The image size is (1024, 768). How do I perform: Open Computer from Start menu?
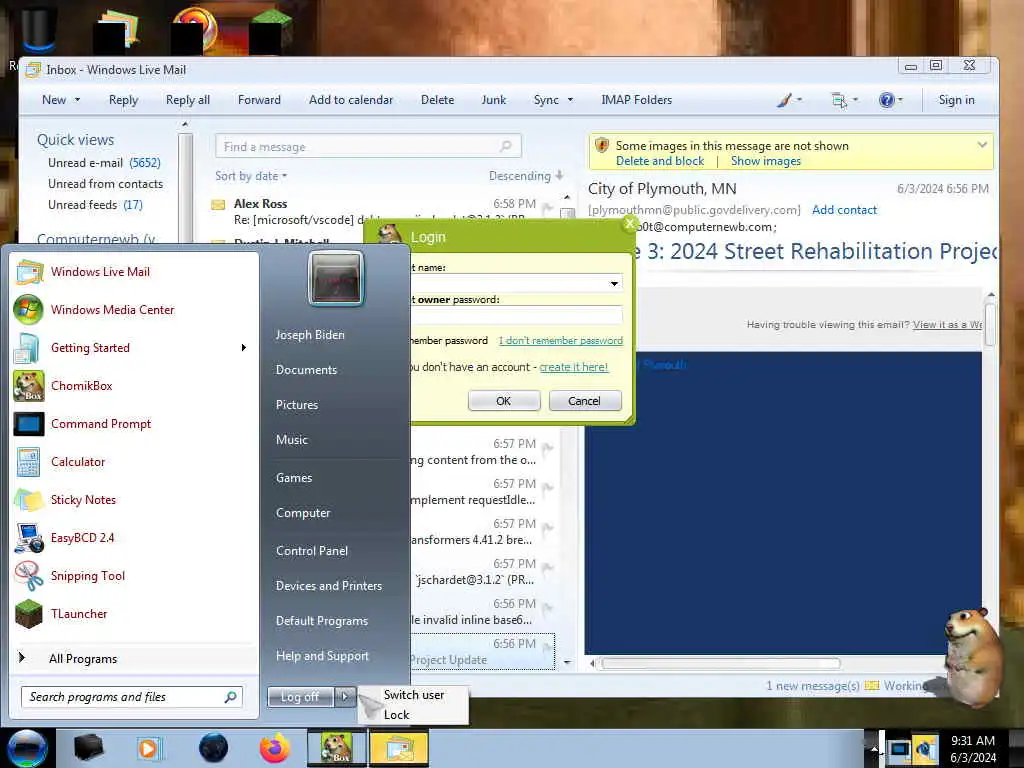point(303,513)
